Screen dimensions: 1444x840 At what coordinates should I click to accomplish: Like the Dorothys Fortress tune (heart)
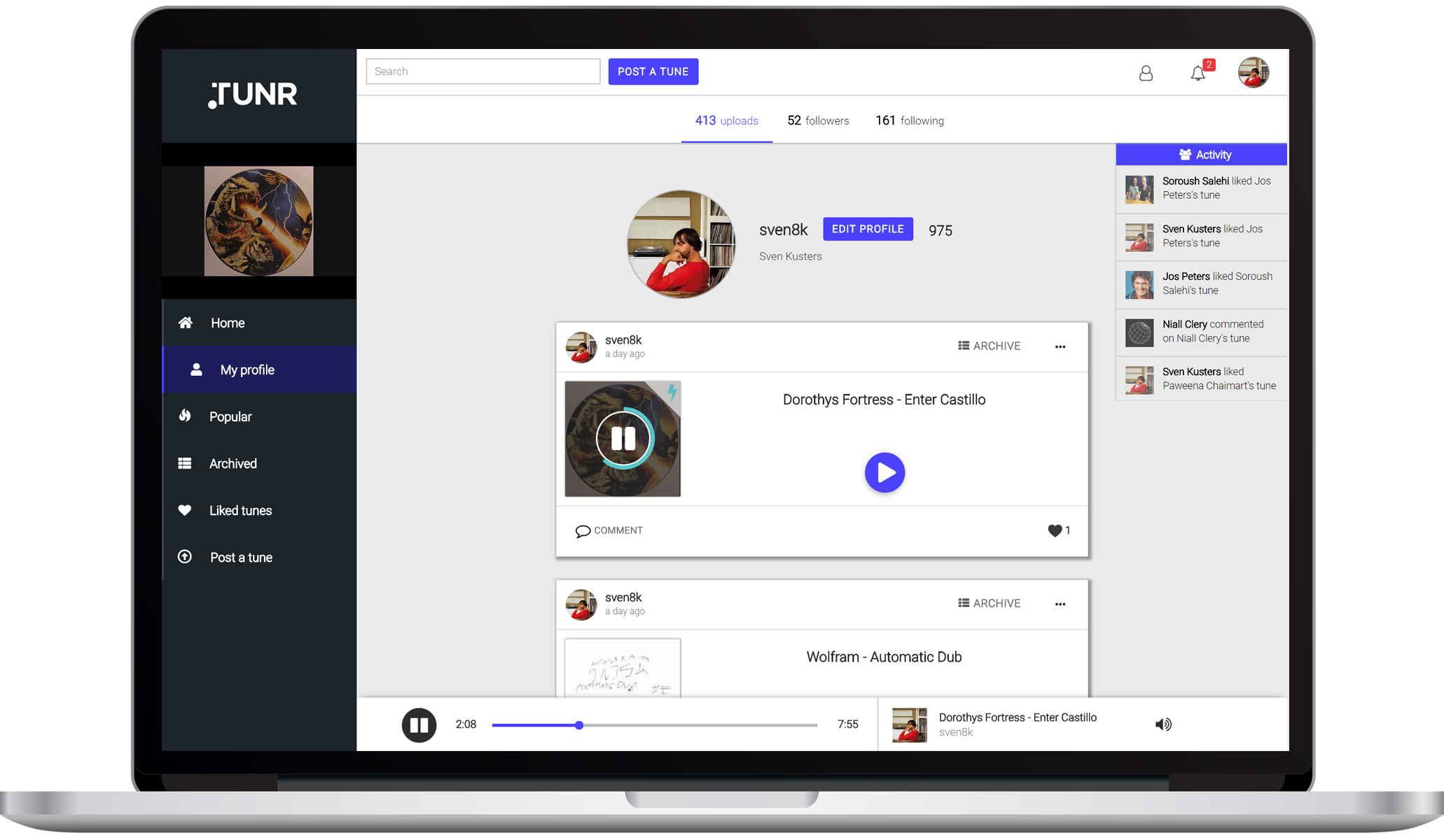[1055, 531]
